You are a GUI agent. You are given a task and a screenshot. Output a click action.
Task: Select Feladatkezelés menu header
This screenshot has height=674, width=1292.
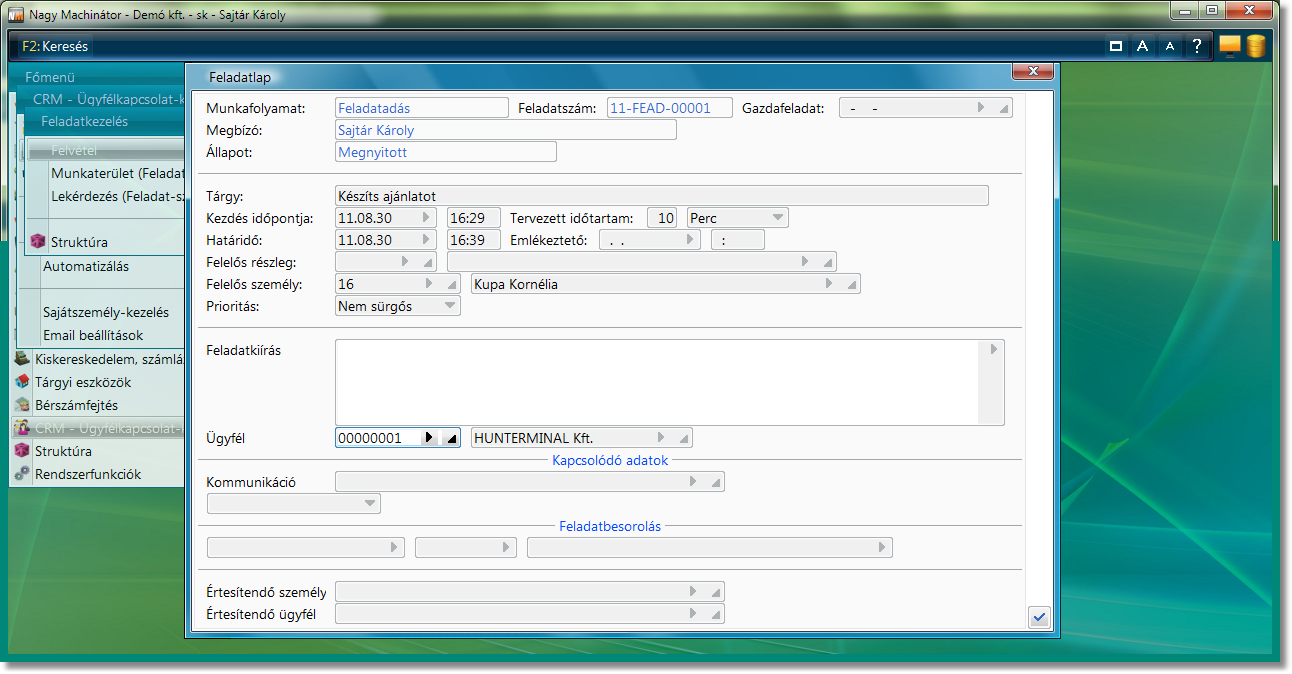(85, 121)
